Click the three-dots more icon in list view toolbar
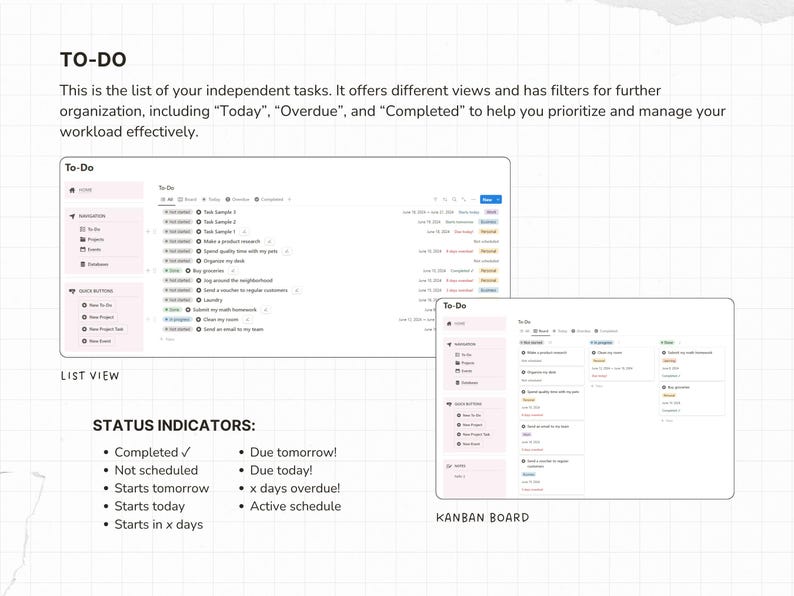Viewport: 794px width, 596px height. point(473,200)
